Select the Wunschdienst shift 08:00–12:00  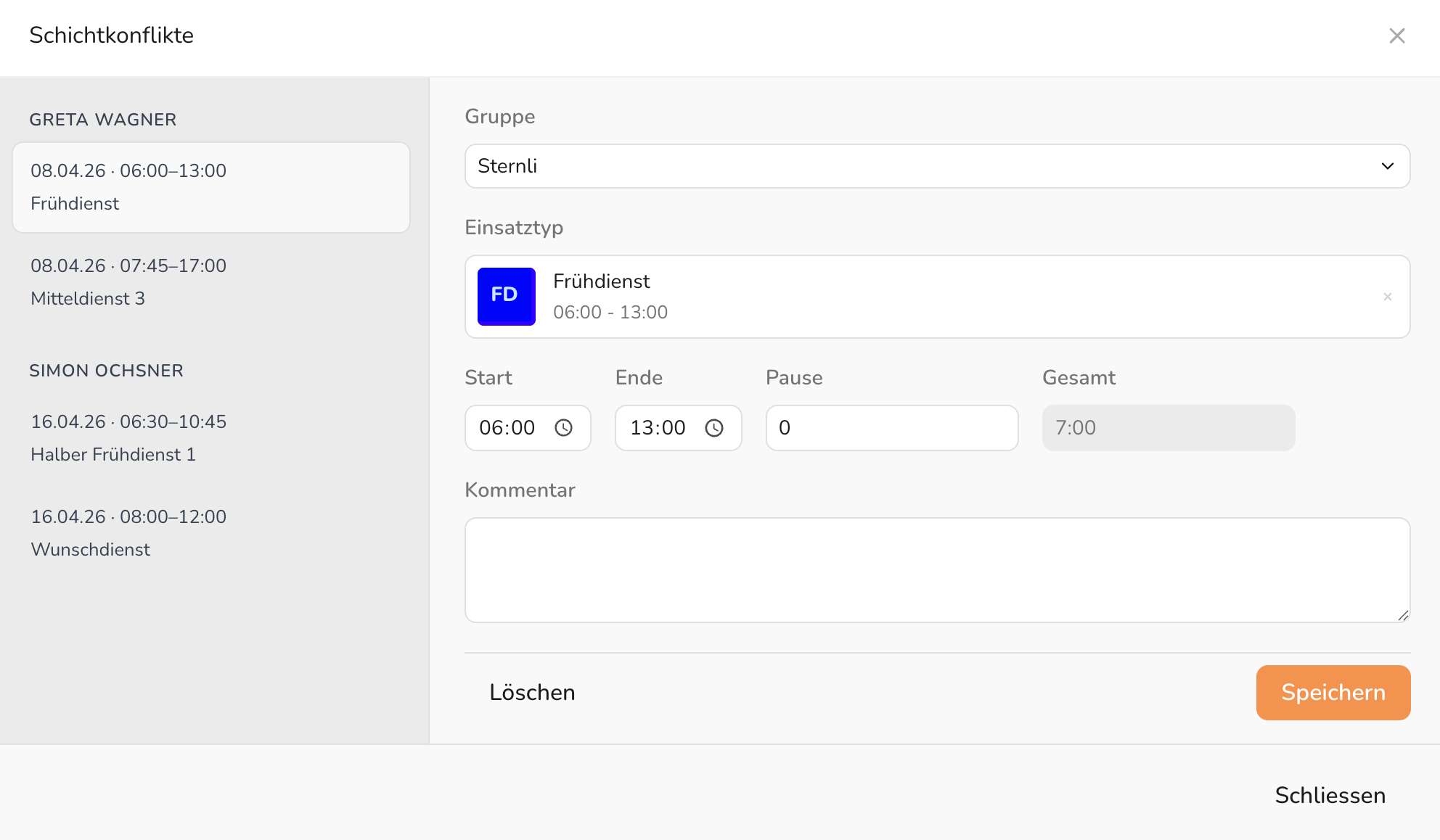[x=210, y=533]
